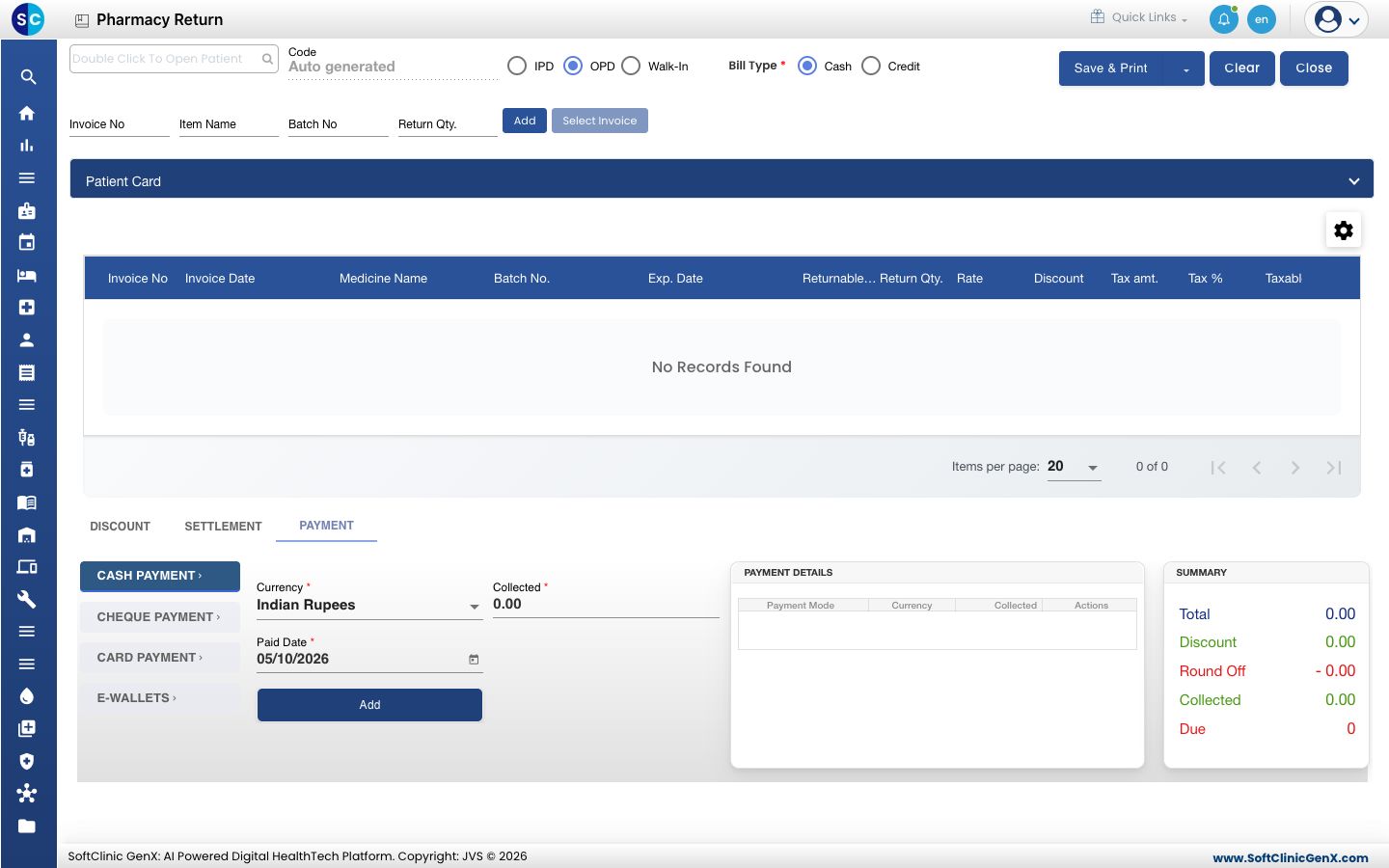Switch to the SETTLEMENT tab
This screenshot has height=868, width=1389.
point(223,527)
